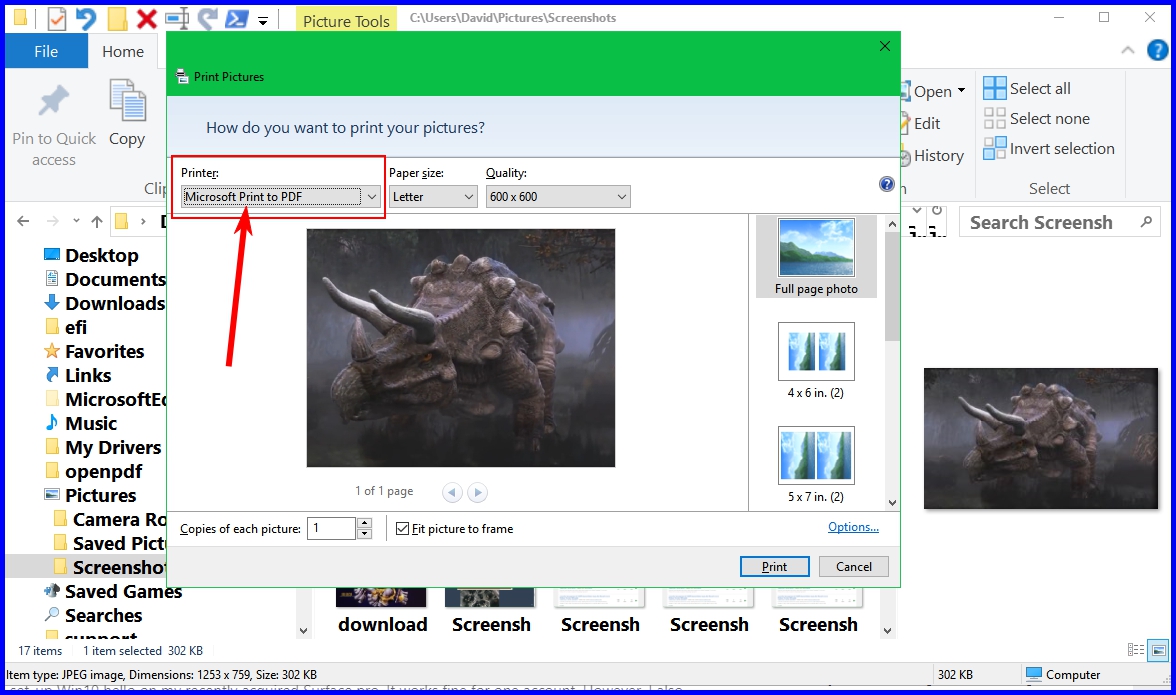Open the Printer dropdown
The height and width of the screenshot is (695, 1176).
point(280,196)
